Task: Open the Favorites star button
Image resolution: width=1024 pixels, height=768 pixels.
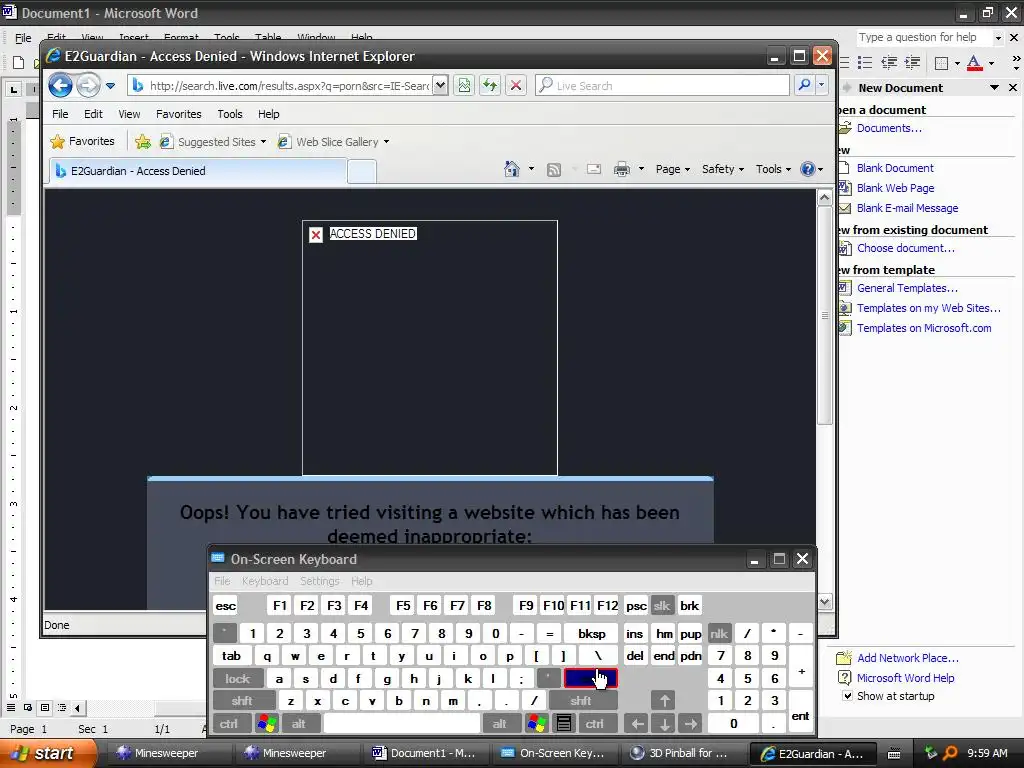Action: (83, 141)
